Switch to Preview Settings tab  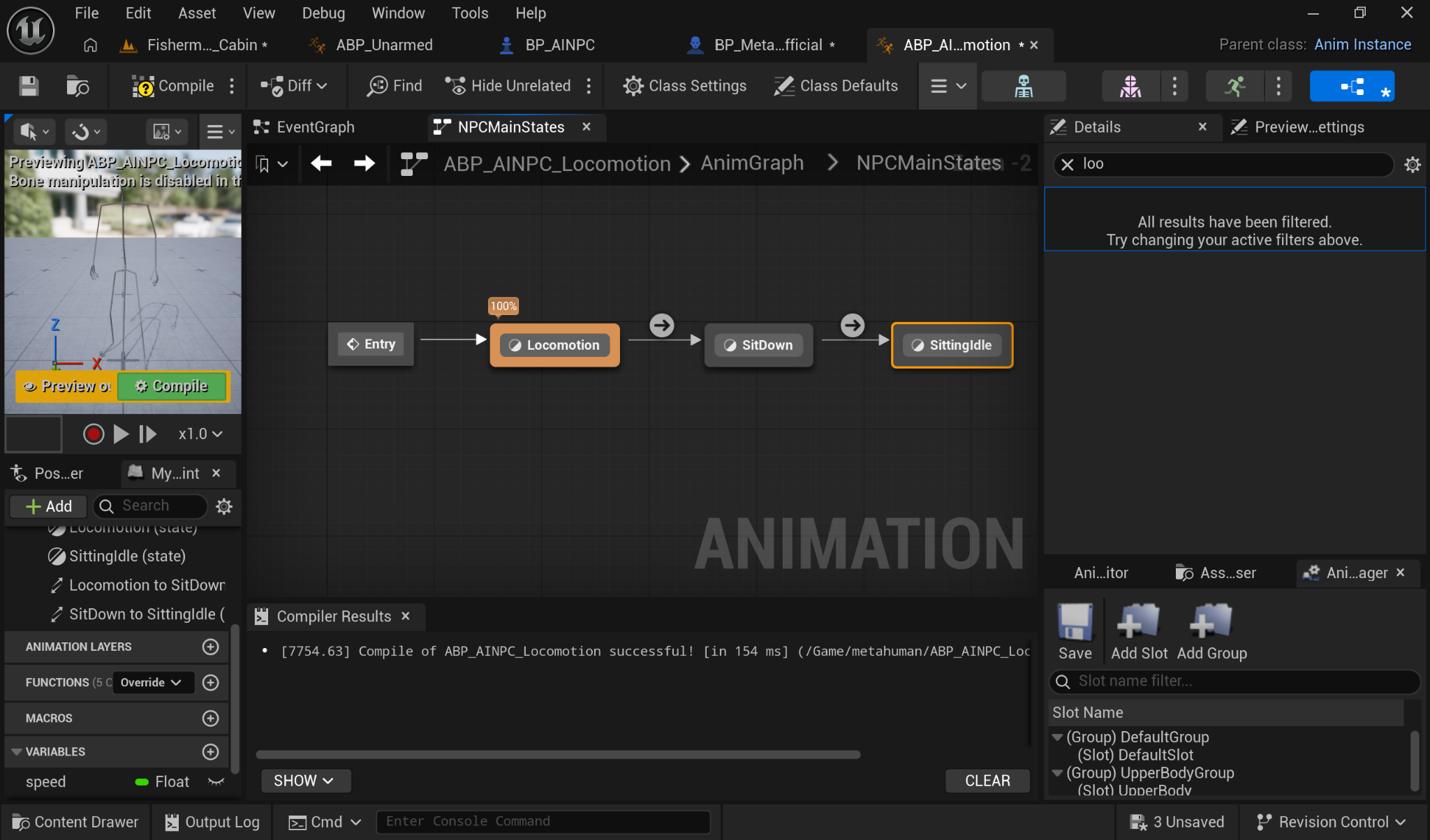coord(1297,127)
